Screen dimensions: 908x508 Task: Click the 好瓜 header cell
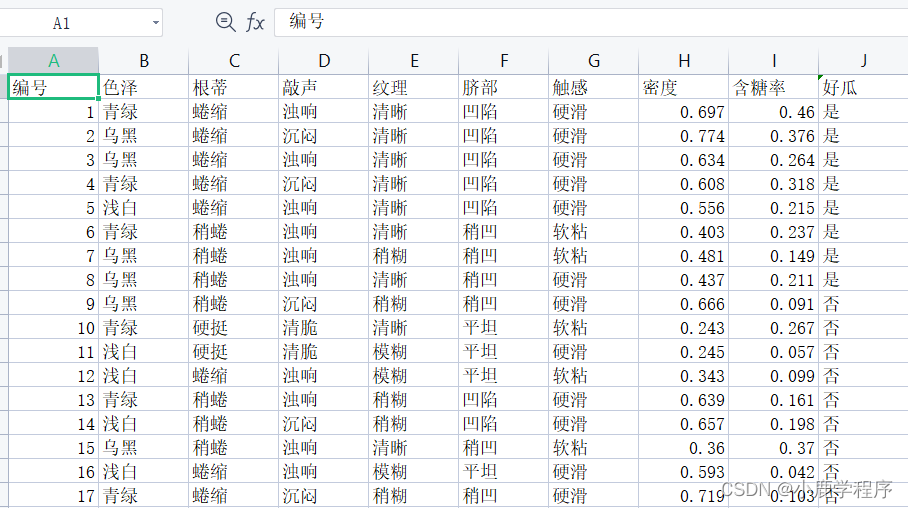(x=863, y=87)
